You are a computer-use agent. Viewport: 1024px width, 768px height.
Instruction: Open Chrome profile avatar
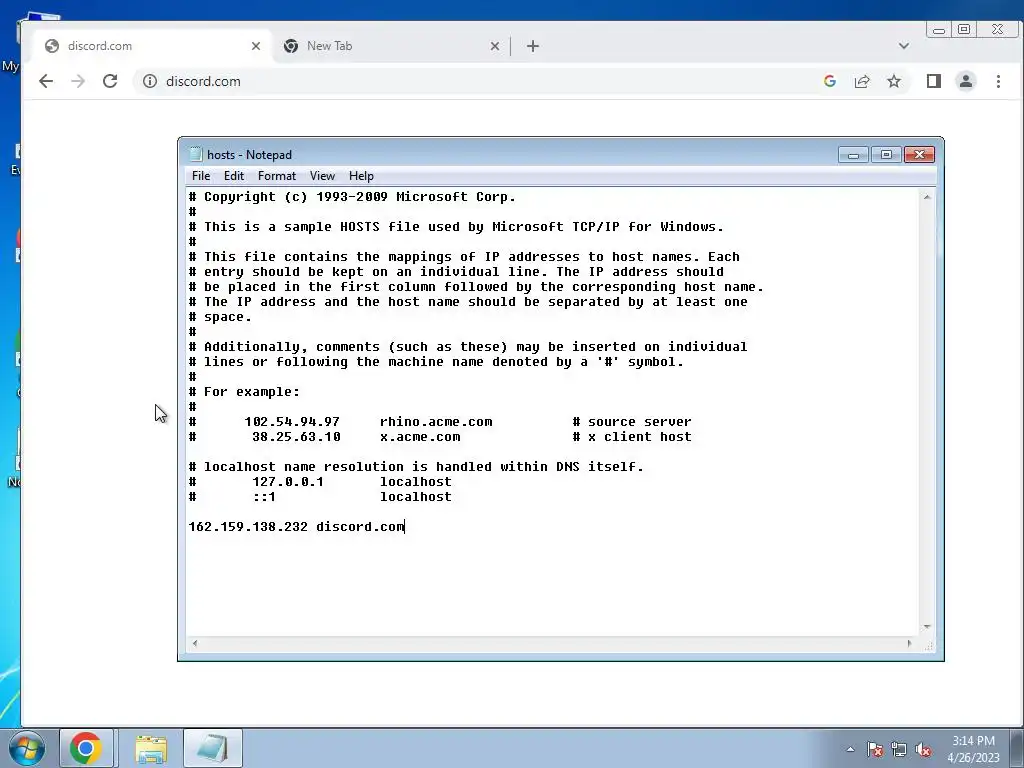coord(965,81)
